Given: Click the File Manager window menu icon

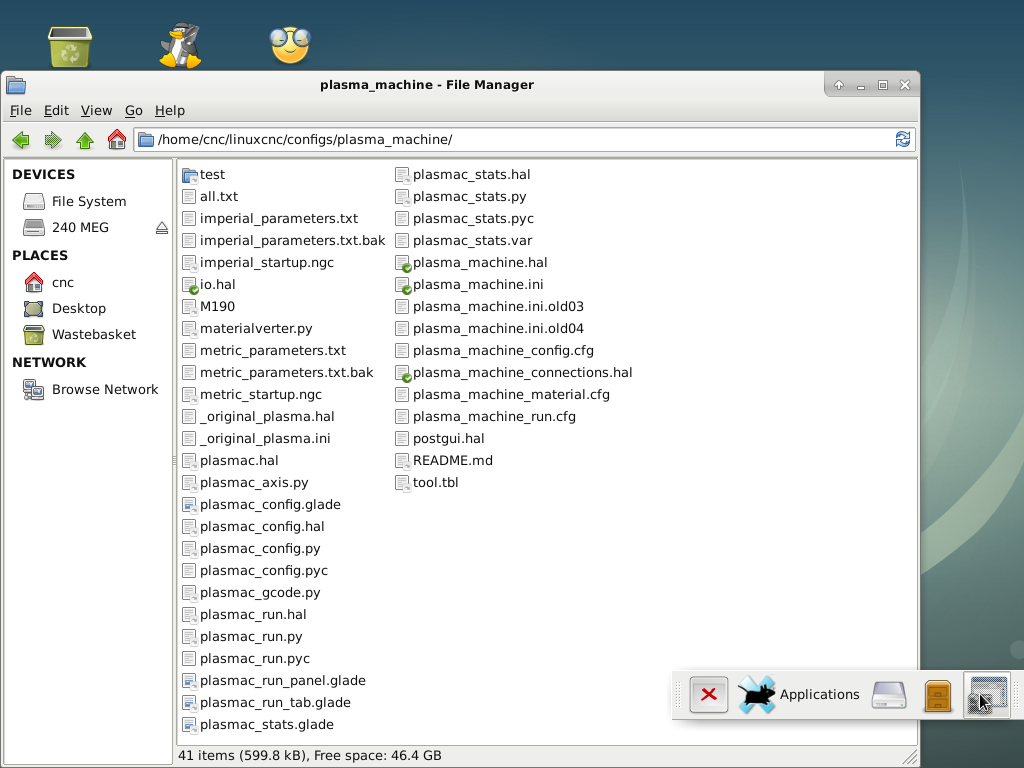Looking at the screenshot, I should point(16,85).
